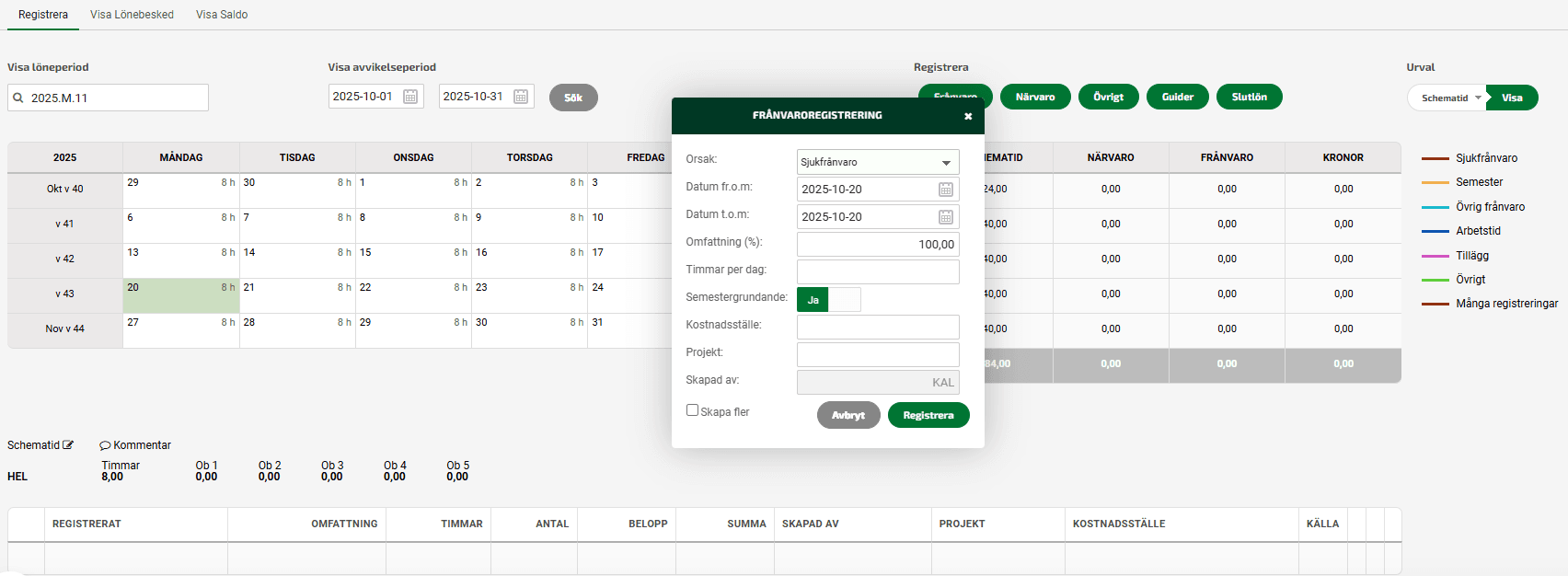Open calendar picker for Datum fr.o.m field
The image size is (1568, 576).
point(945,190)
